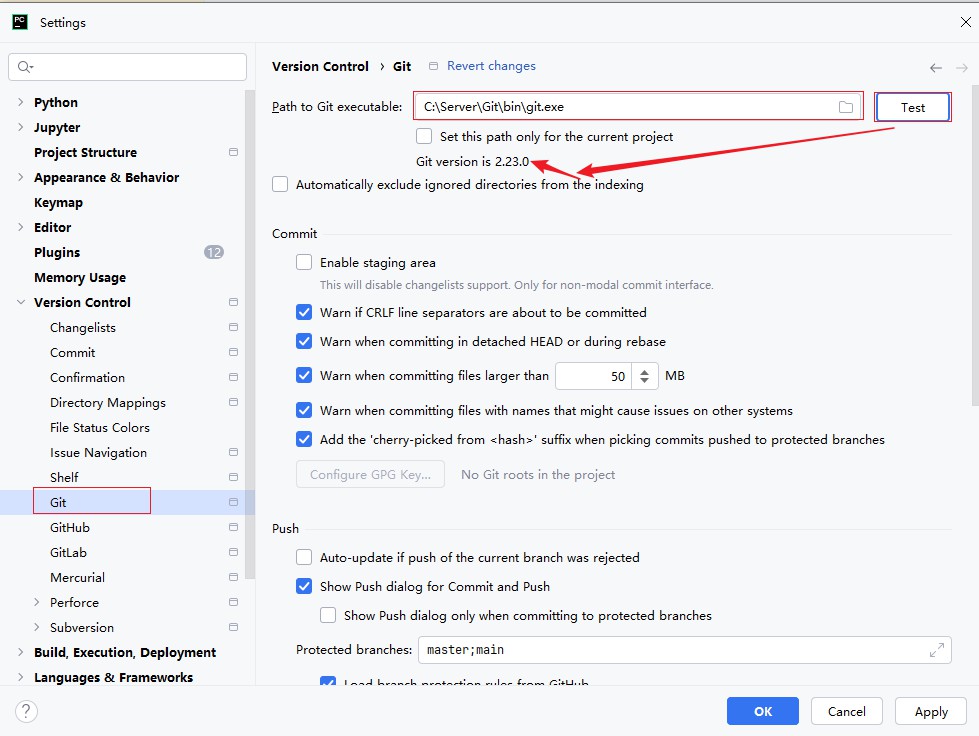Click project-level icon beside GitHub
The image size is (979, 736).
click(x=234, y=527)
